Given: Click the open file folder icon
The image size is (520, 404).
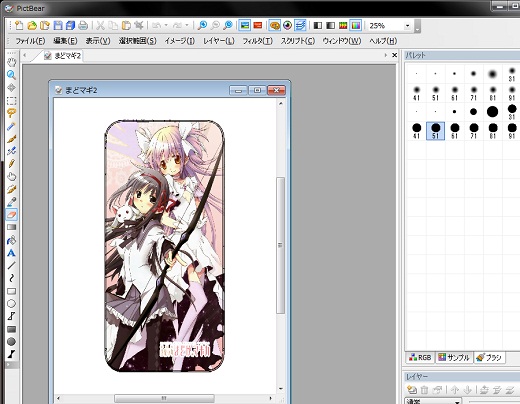Looking at the screenshot, I should click(x=32, y=25).
